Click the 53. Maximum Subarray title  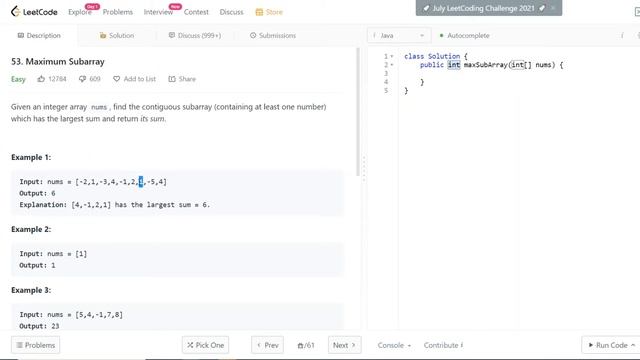coord(58,62)
